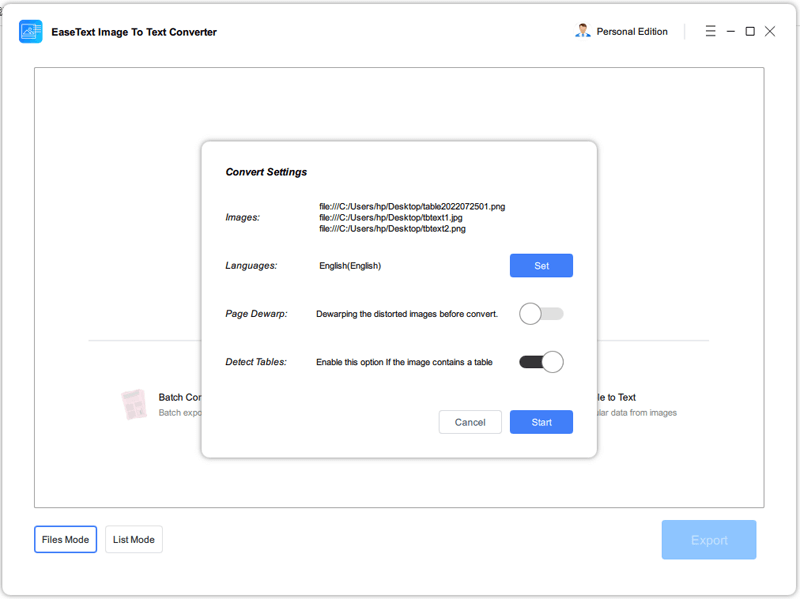
Task: Open the hamburger menu icon
Action: [x=710, y=31]
